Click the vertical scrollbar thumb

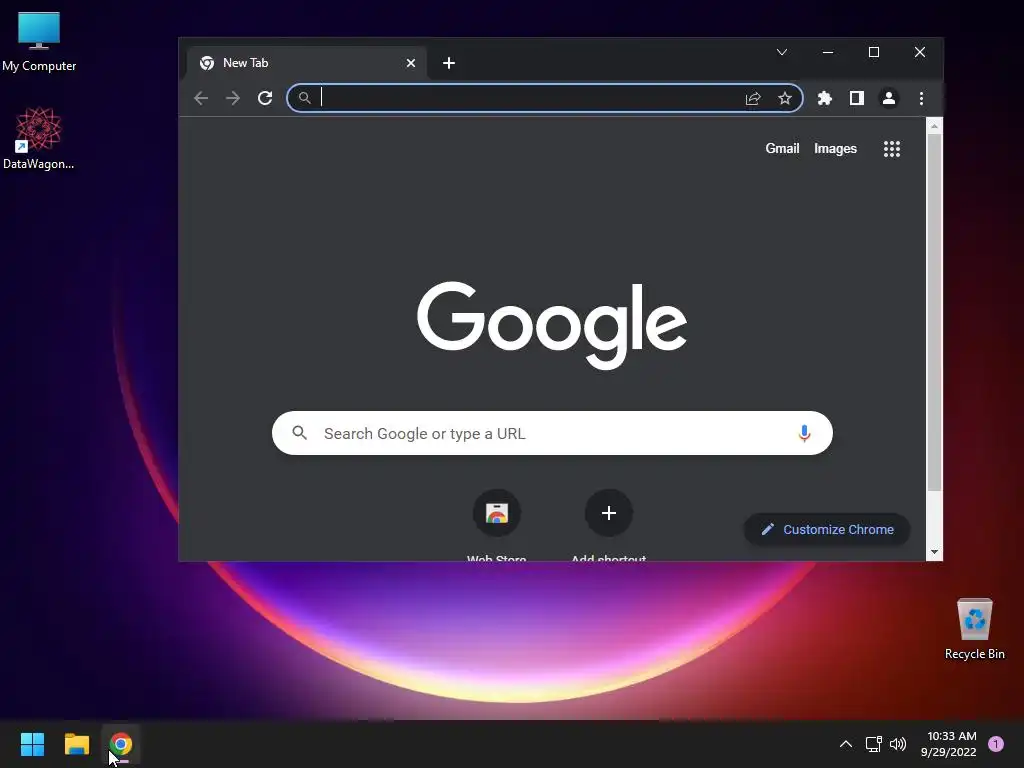click(935, 312)
